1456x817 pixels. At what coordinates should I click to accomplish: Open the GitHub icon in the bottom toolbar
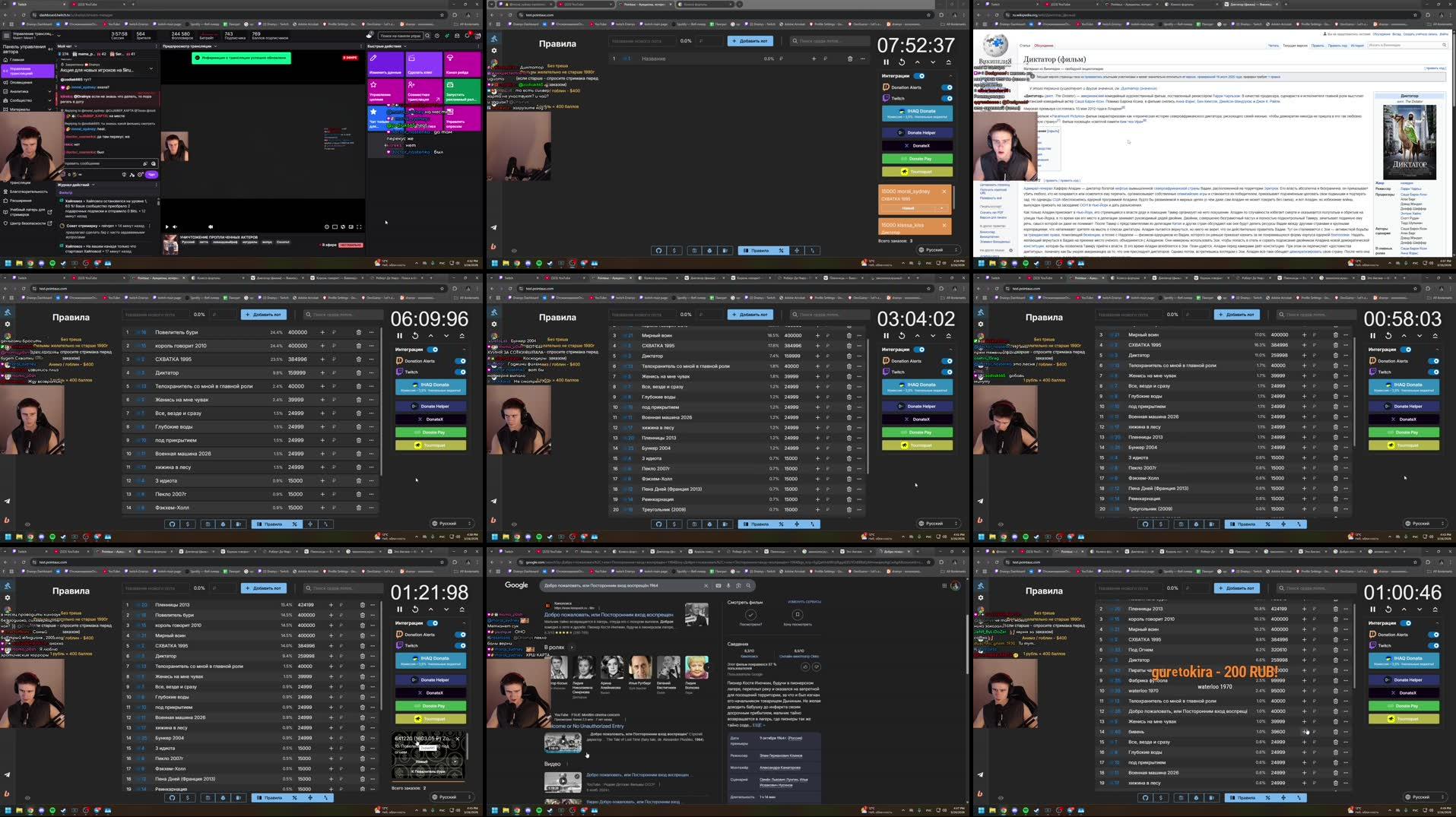click(659, 250)
